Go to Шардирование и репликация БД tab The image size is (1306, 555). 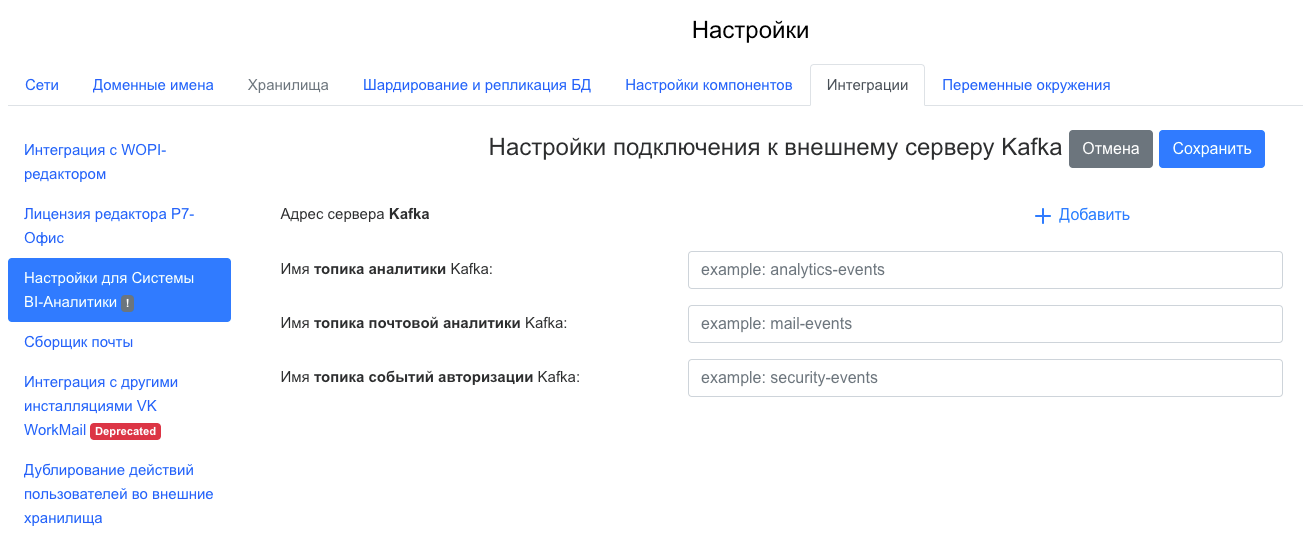coord(477,85)
